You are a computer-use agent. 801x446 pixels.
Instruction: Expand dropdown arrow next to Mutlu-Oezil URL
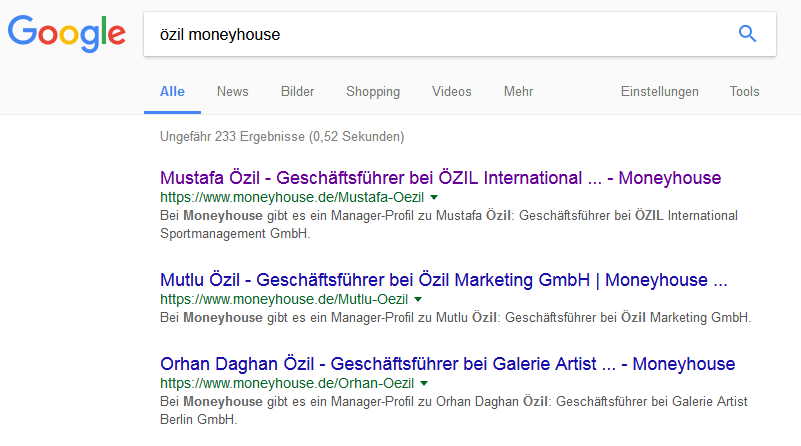(418, 299)
